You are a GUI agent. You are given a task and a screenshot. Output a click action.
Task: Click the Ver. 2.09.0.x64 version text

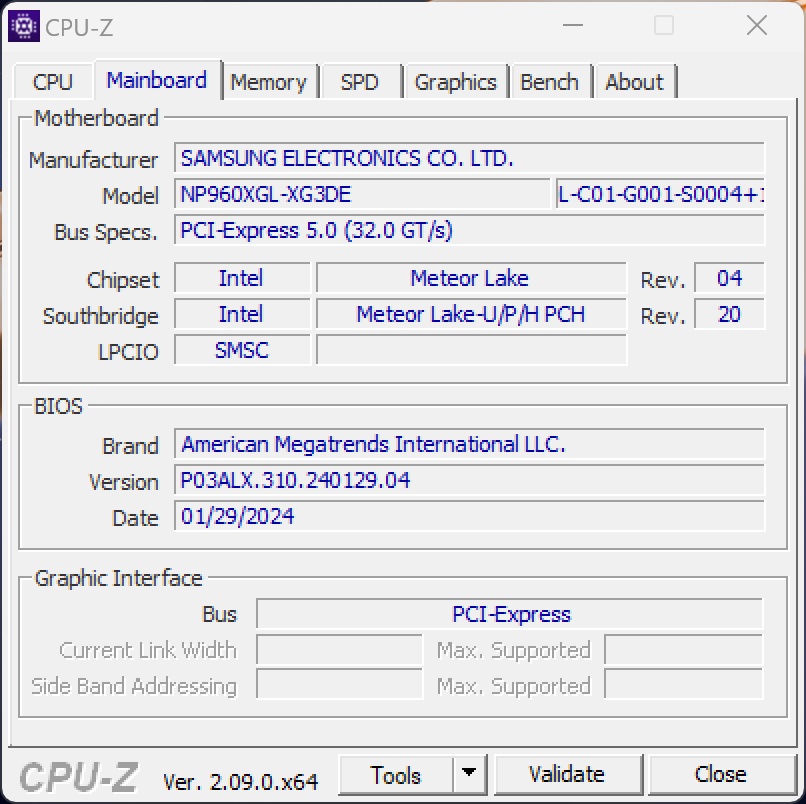click(241, 782)
